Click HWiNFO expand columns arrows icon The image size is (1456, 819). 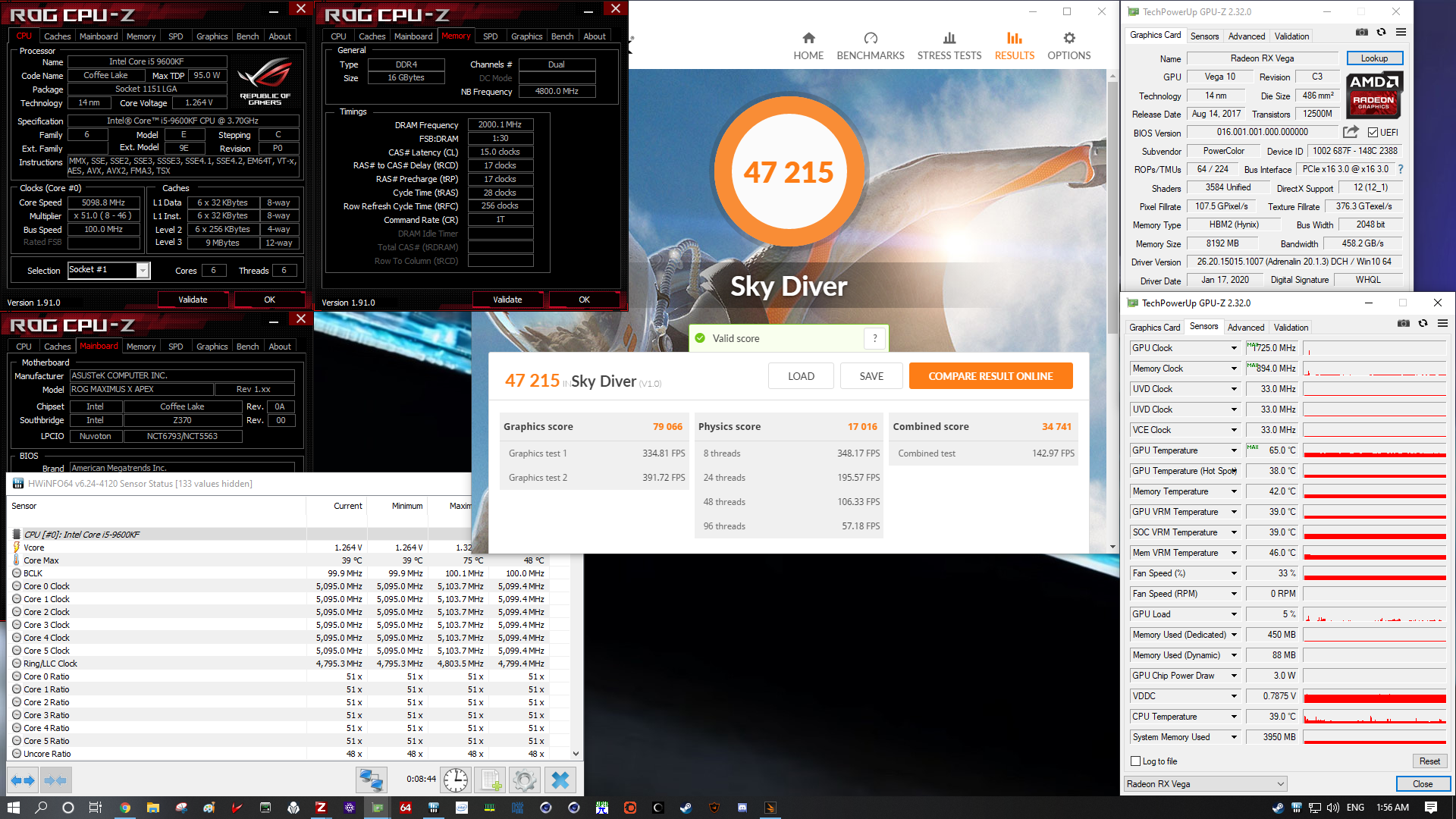[x=23, y=780]
